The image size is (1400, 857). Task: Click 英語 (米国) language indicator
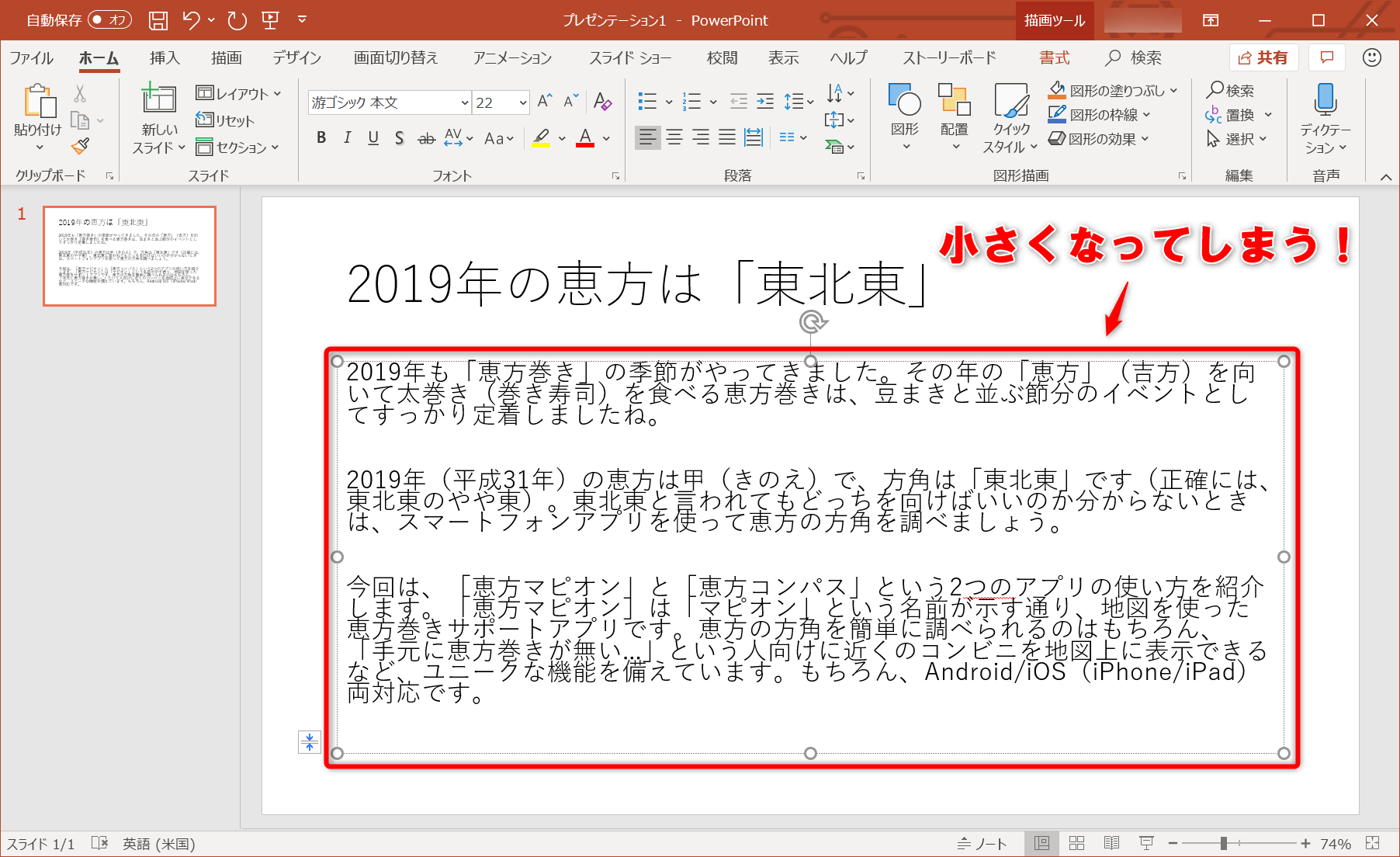coord(159,844)
